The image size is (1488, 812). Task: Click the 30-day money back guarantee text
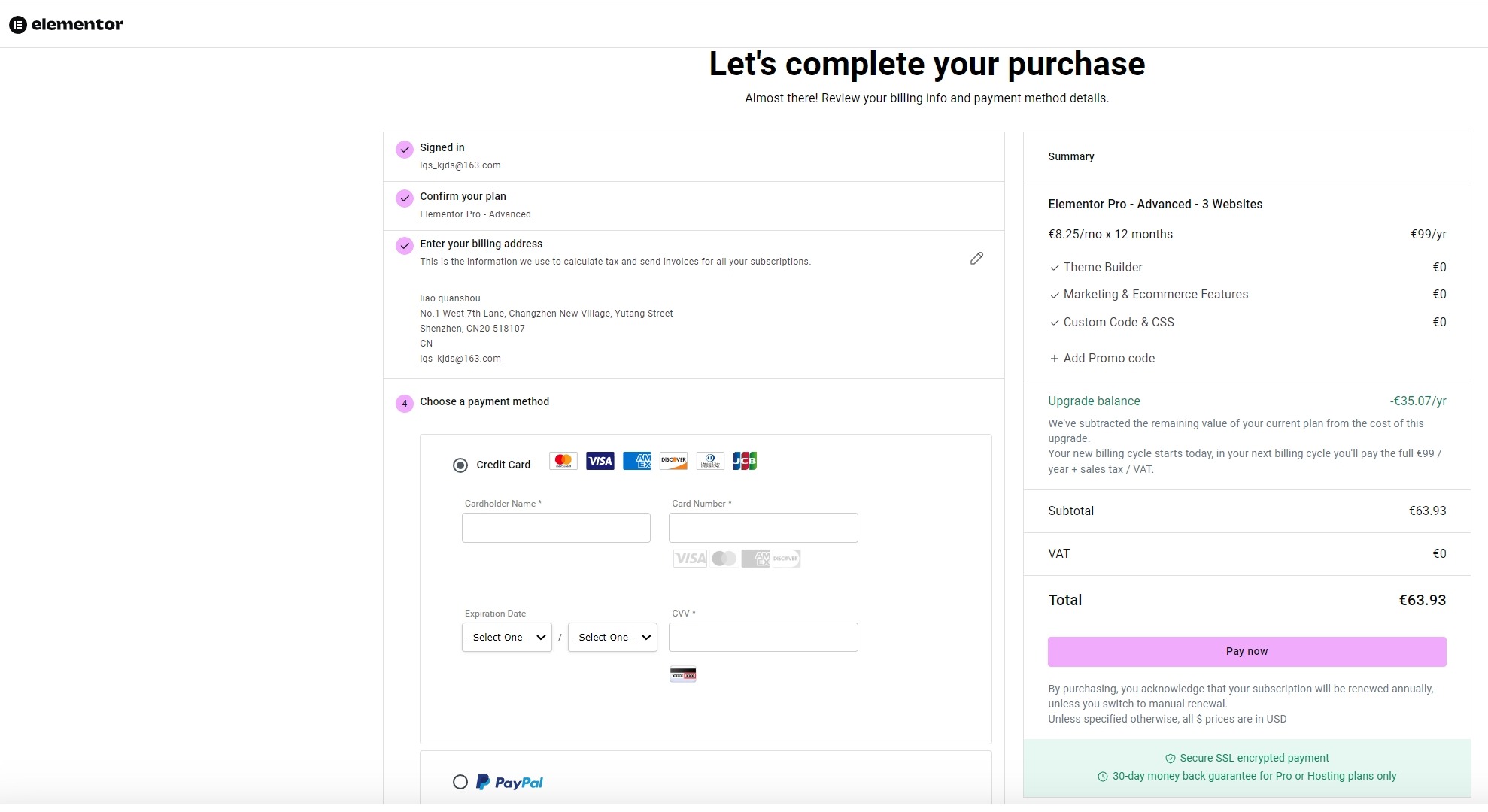point(1254,776)
